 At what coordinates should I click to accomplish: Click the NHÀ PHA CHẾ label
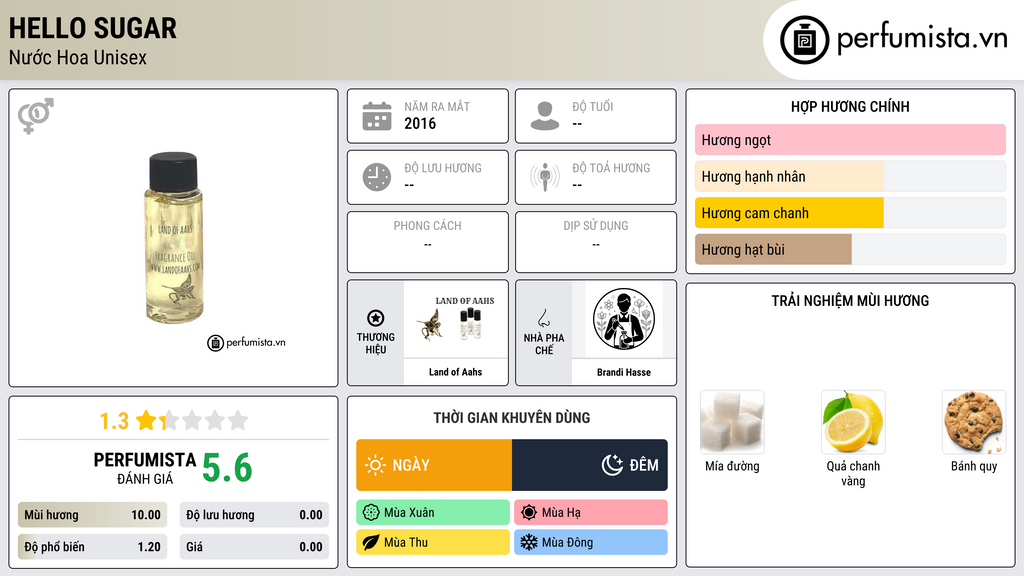coord(544,344)
